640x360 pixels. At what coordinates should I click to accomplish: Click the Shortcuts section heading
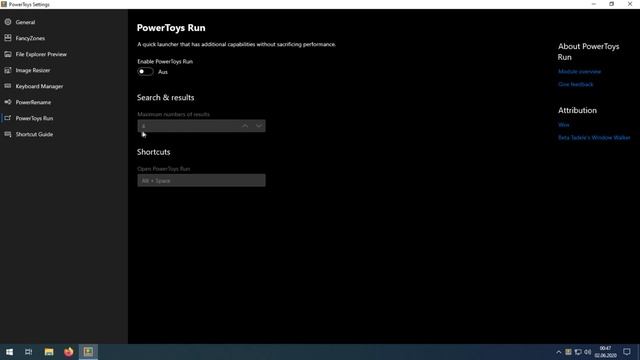(x=153, y=152)
